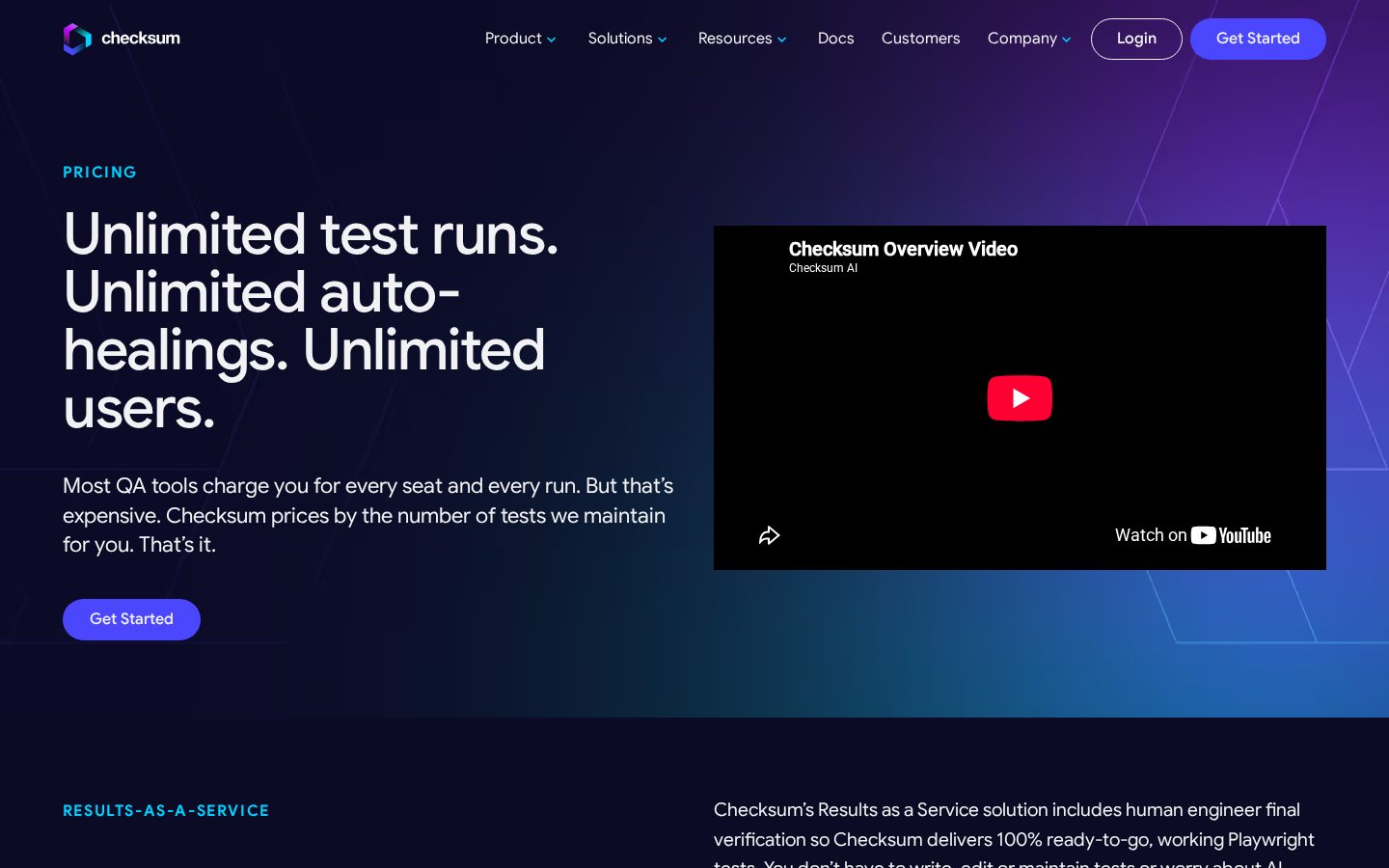Image resolution: width=1389 pixels, height=868 pixels.
Task: Open the YouTube logo link in video
Action: 1231,535
